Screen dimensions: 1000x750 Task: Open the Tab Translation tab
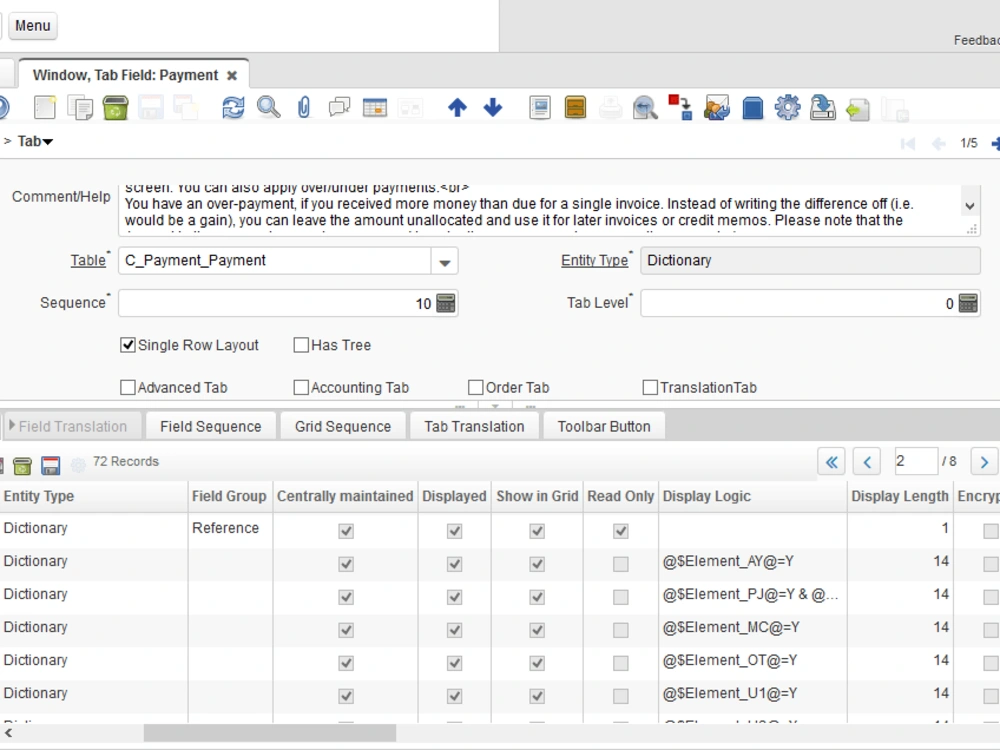click(474, 426)
